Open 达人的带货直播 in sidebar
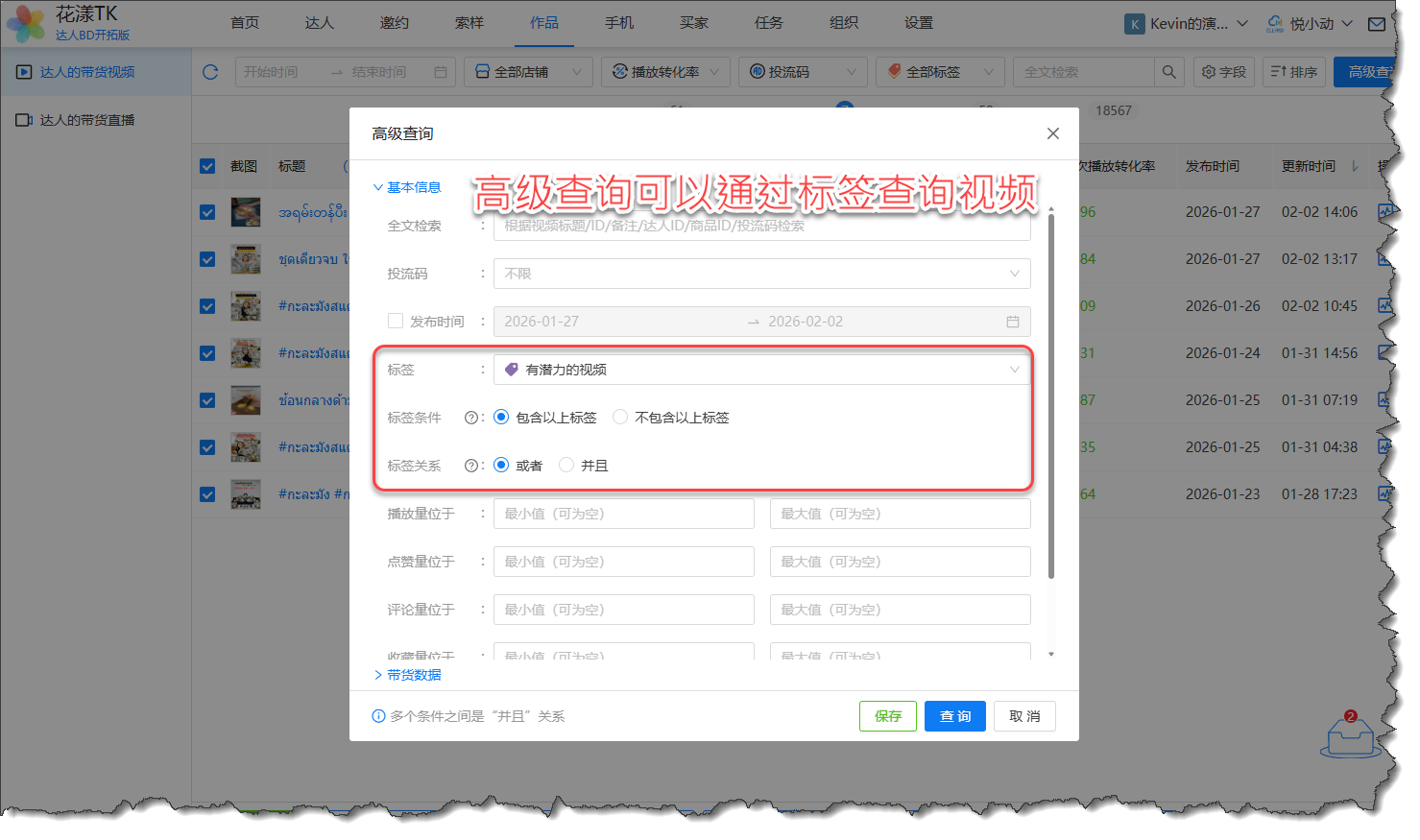This screenshot has width=1420, height=840. click(x=86, y=120)
